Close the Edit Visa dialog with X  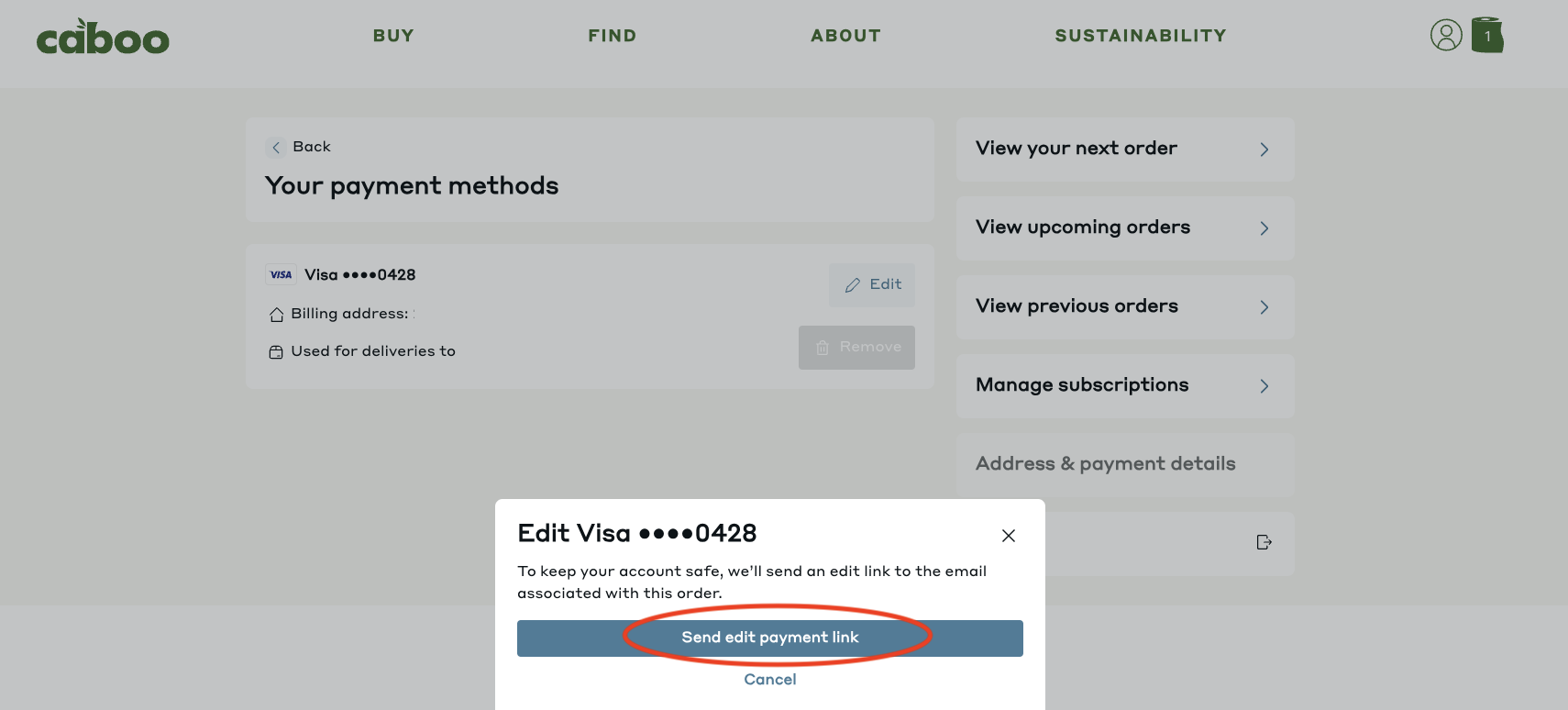(1009, 536)
